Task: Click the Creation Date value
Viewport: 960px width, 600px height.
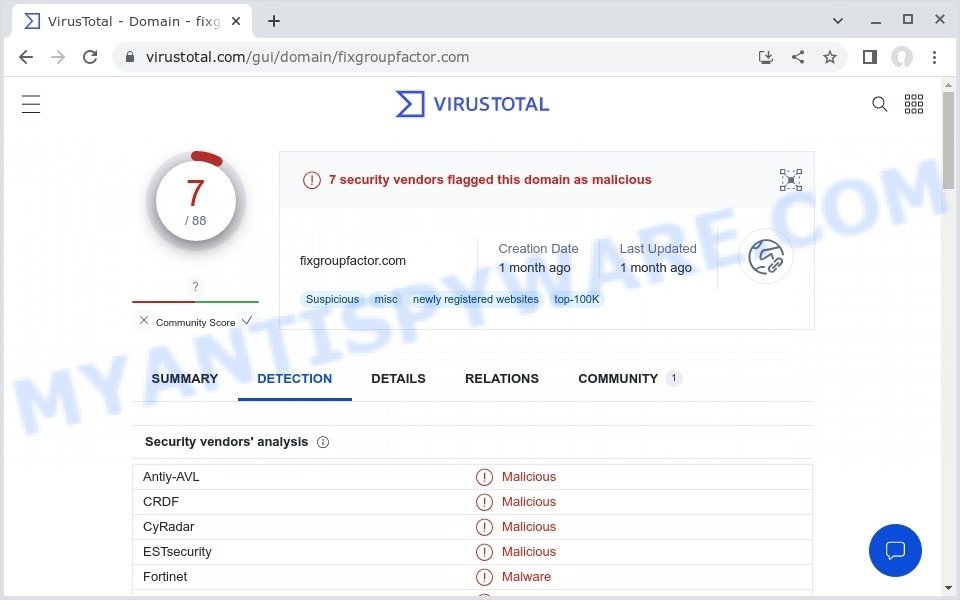Action: 534,268
